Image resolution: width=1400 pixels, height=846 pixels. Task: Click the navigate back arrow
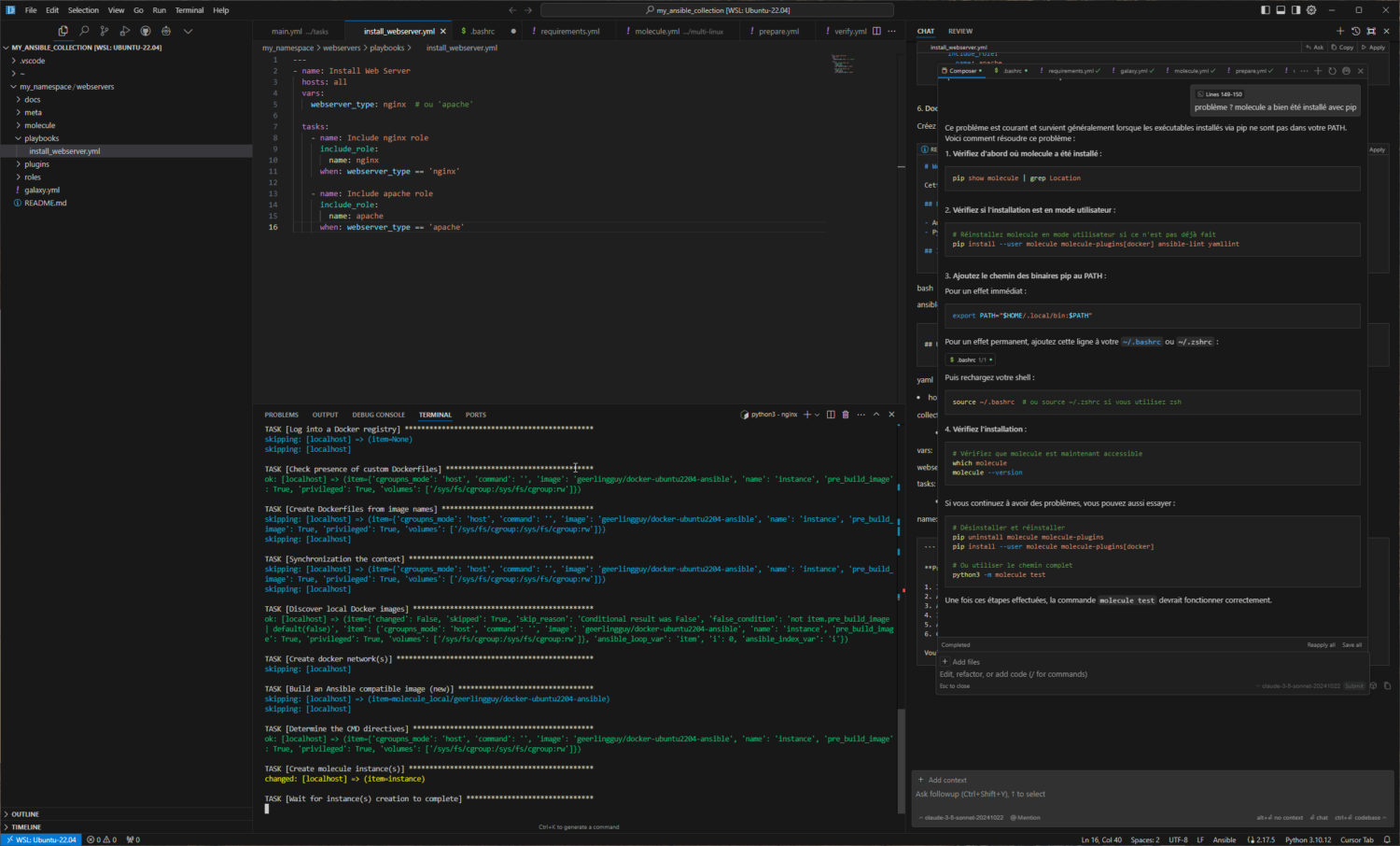pos(511,10)
